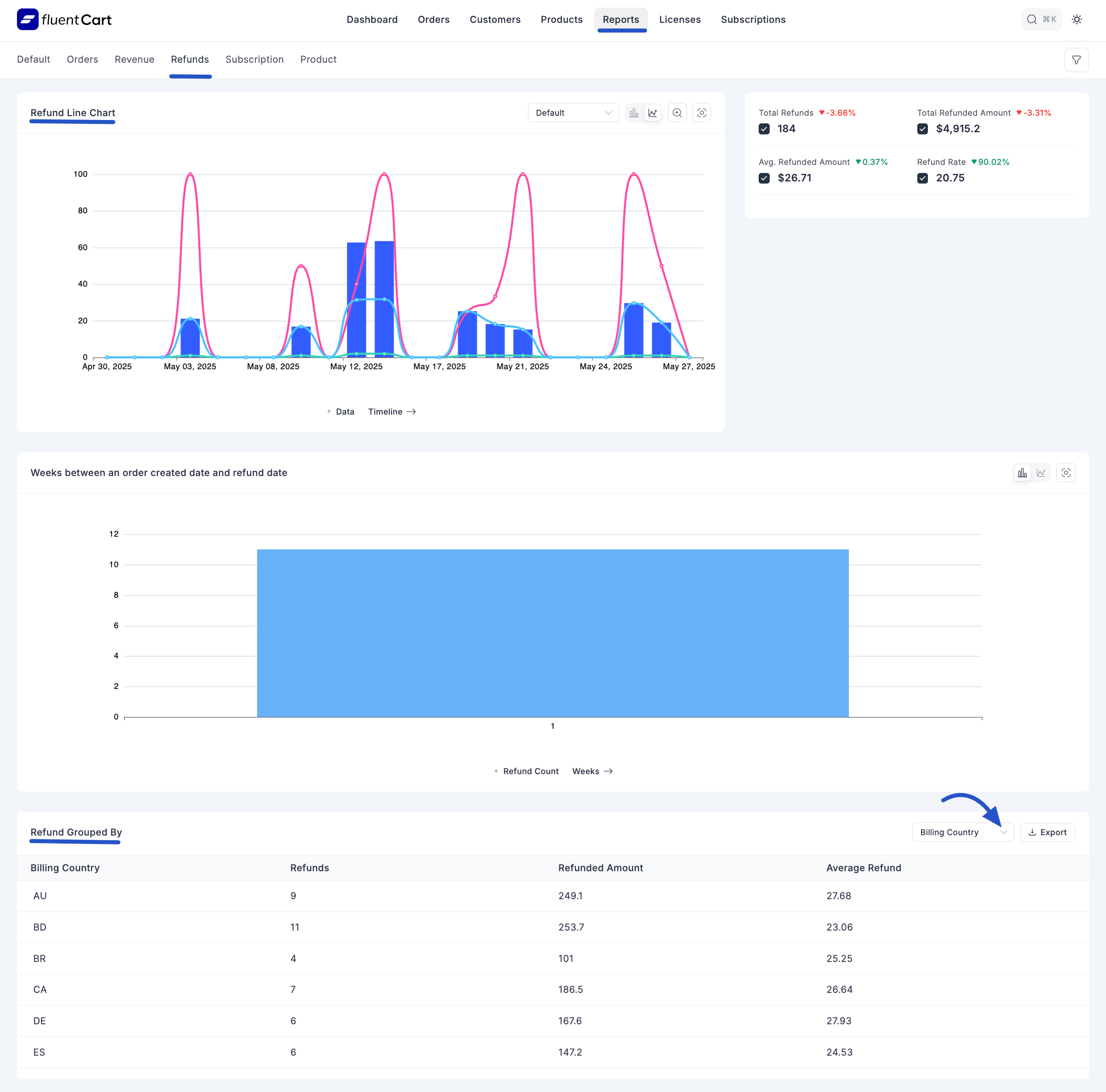Uncheck the Total Refunds metric
Screen dimensions: 1106x1092
(764, 129)
